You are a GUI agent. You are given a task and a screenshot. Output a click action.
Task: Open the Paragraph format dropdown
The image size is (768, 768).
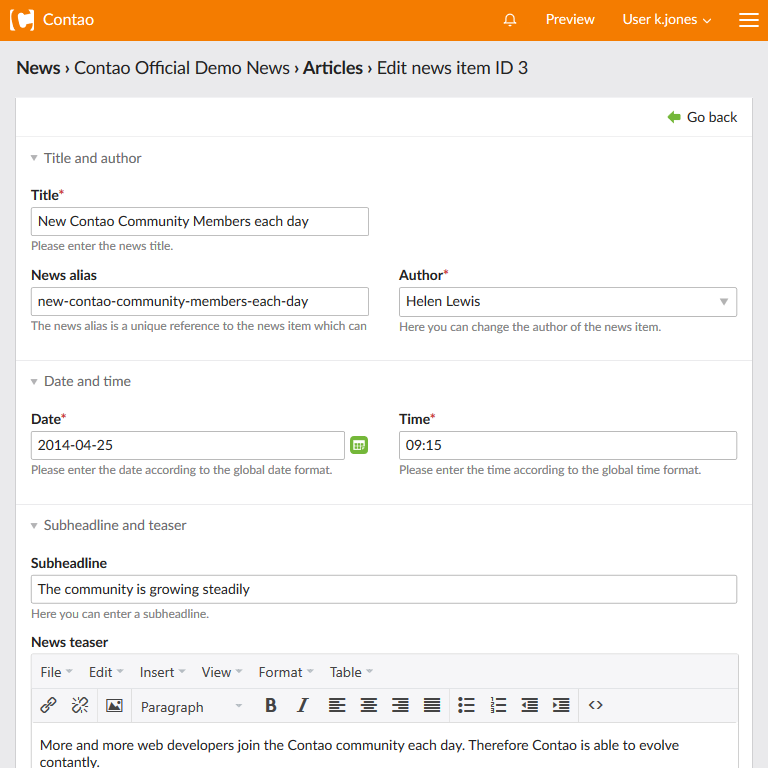[x=192, y=707]
